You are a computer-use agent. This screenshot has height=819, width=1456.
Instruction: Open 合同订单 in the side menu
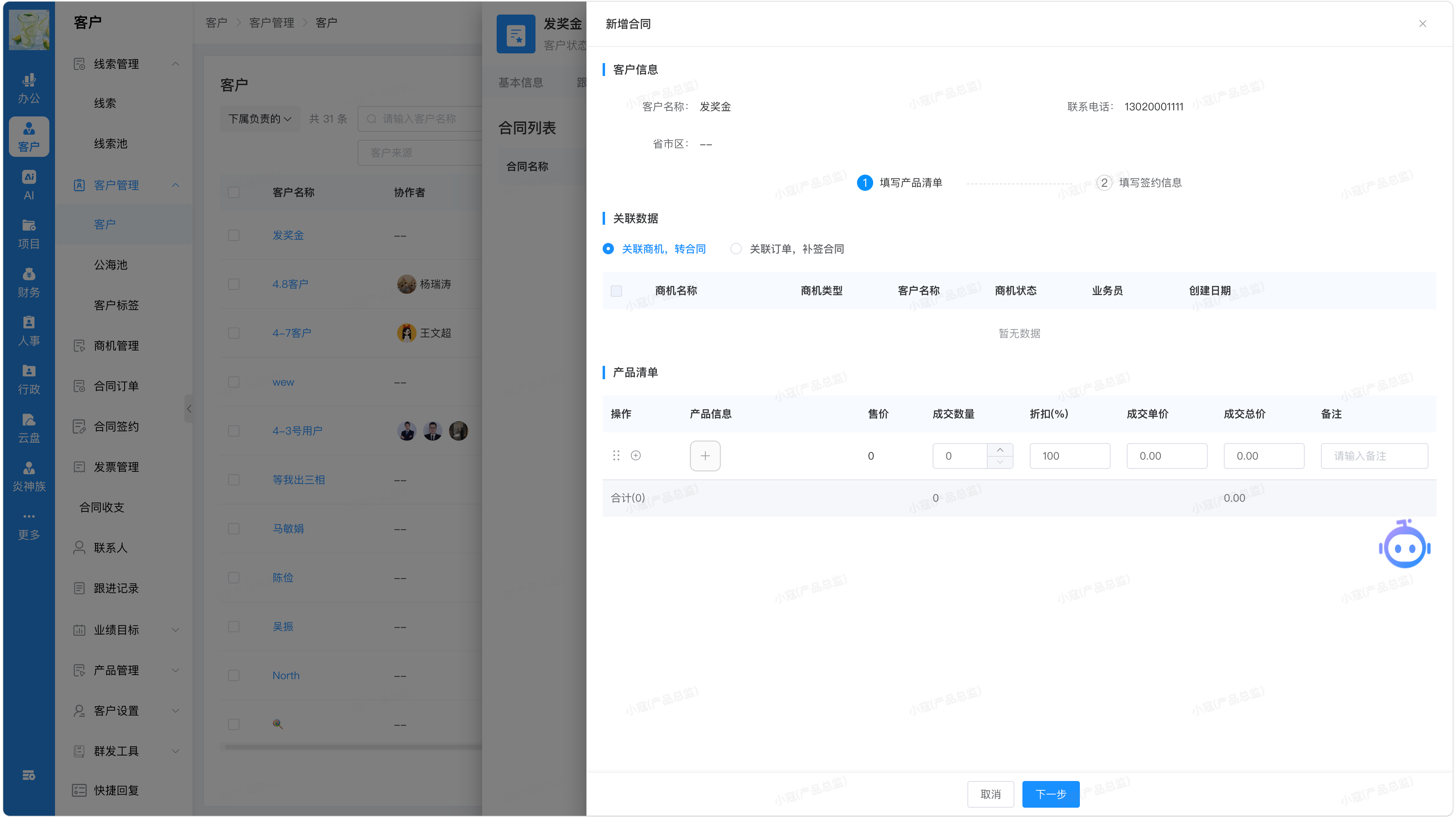116,386
